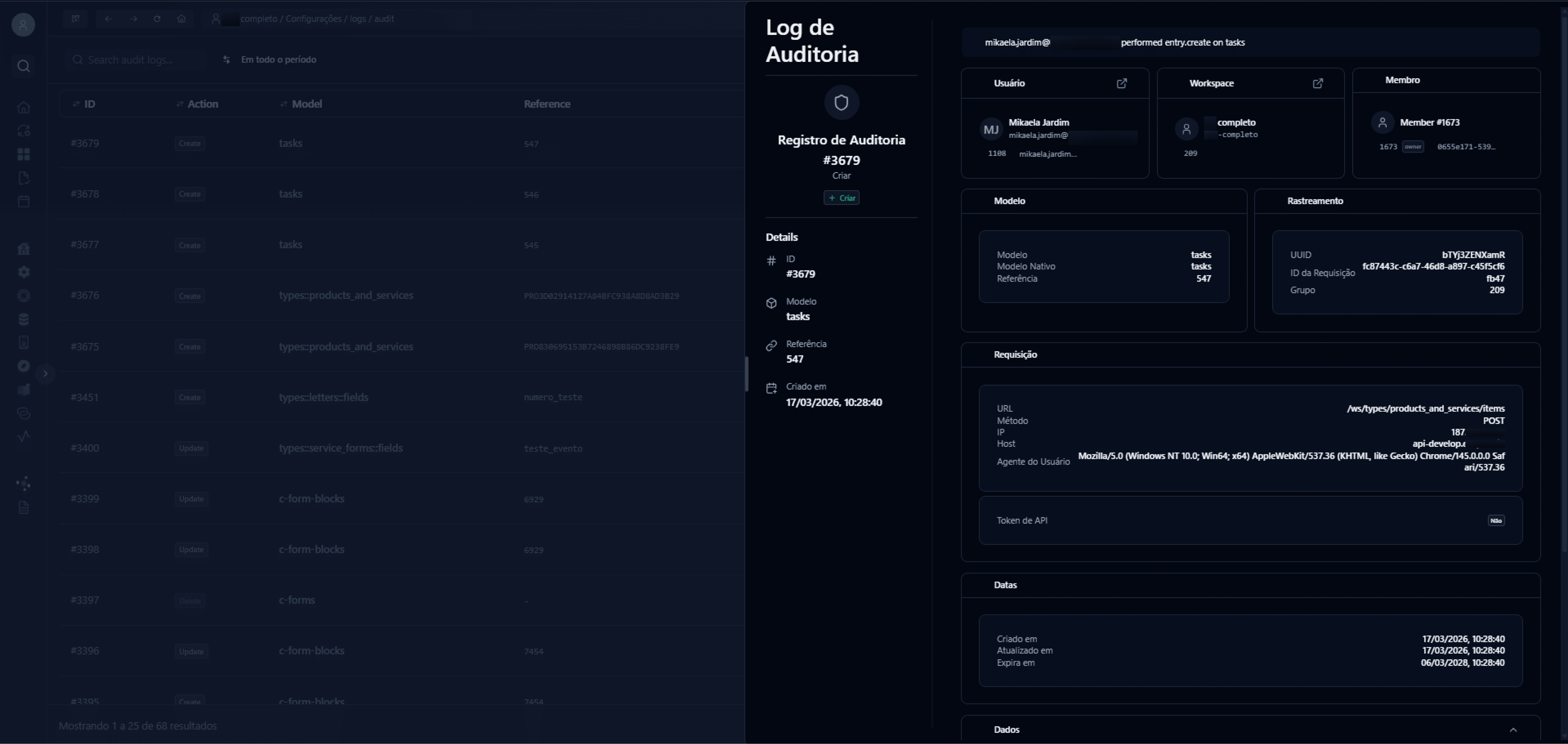1568x744 pixels.
Task: Open the apps grid icon in the sidebar
Action: [x=24, y=154]
